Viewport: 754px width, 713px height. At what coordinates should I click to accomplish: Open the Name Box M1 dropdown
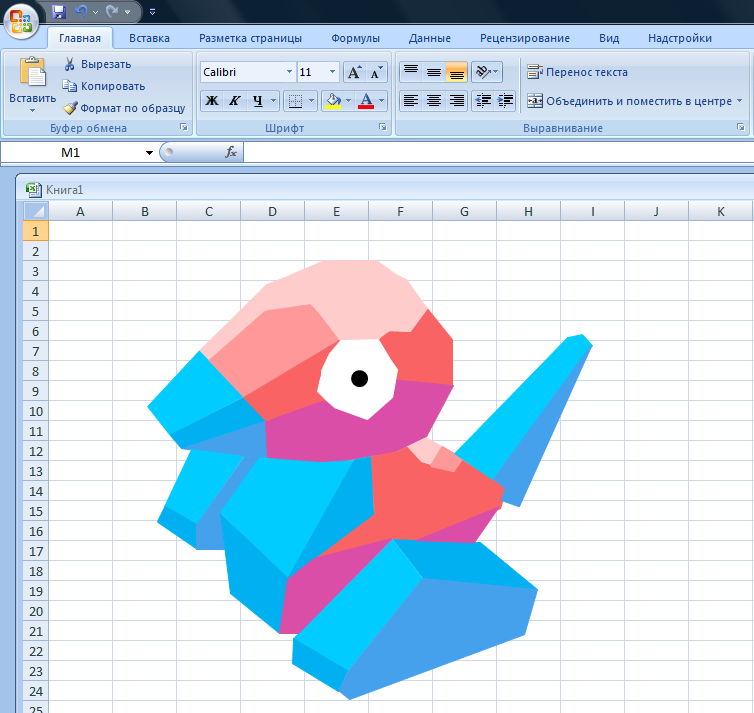point(149,153)
